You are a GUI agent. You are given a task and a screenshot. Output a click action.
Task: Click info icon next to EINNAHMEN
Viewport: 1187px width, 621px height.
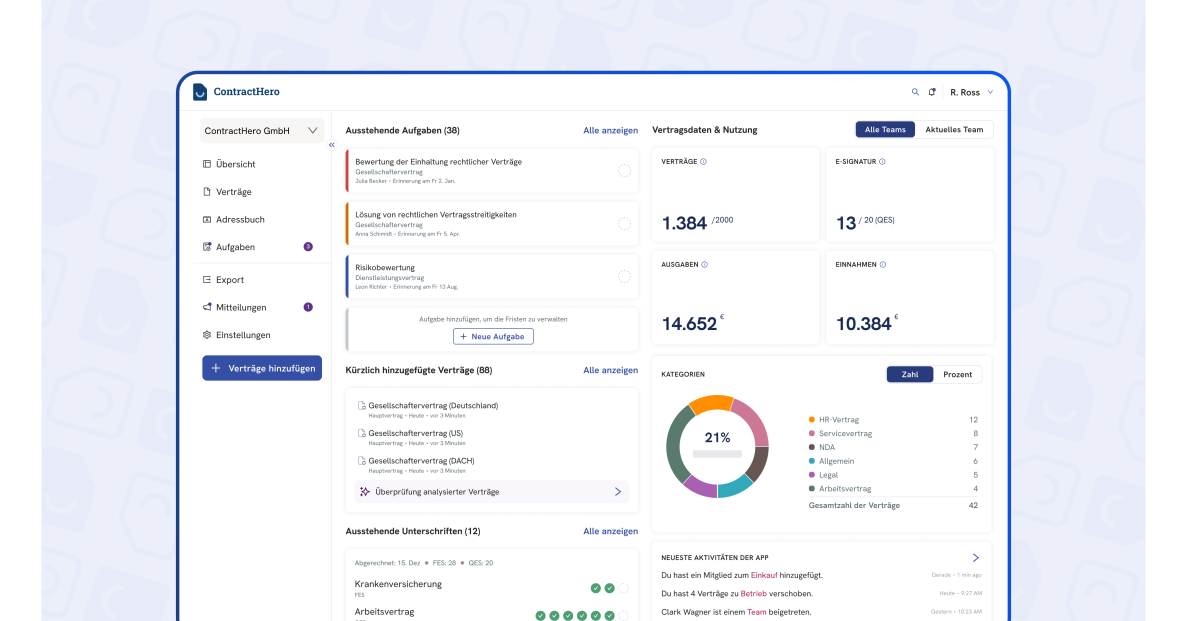[884, 265]
